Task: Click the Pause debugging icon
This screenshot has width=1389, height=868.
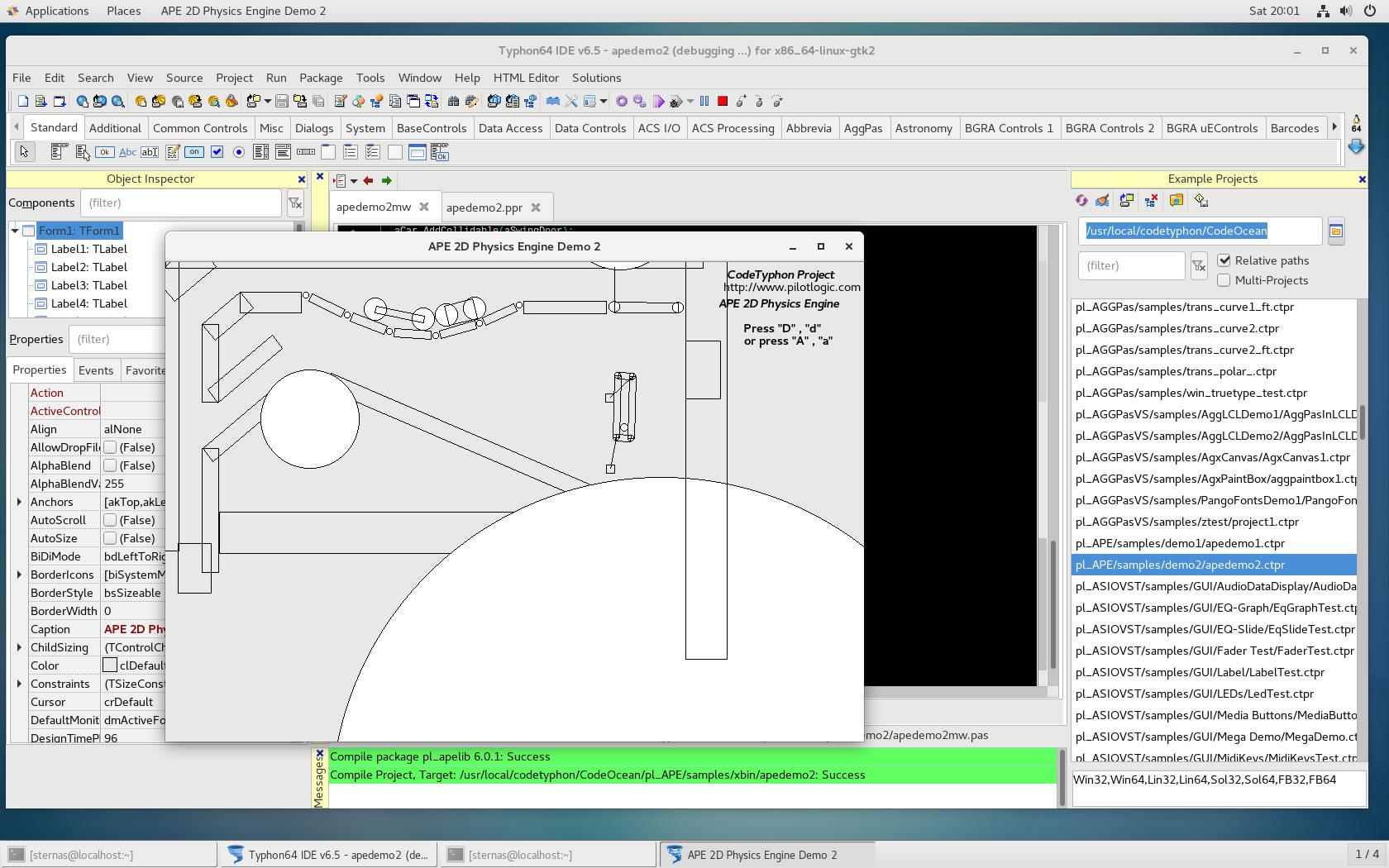Action: click(704, 101)
